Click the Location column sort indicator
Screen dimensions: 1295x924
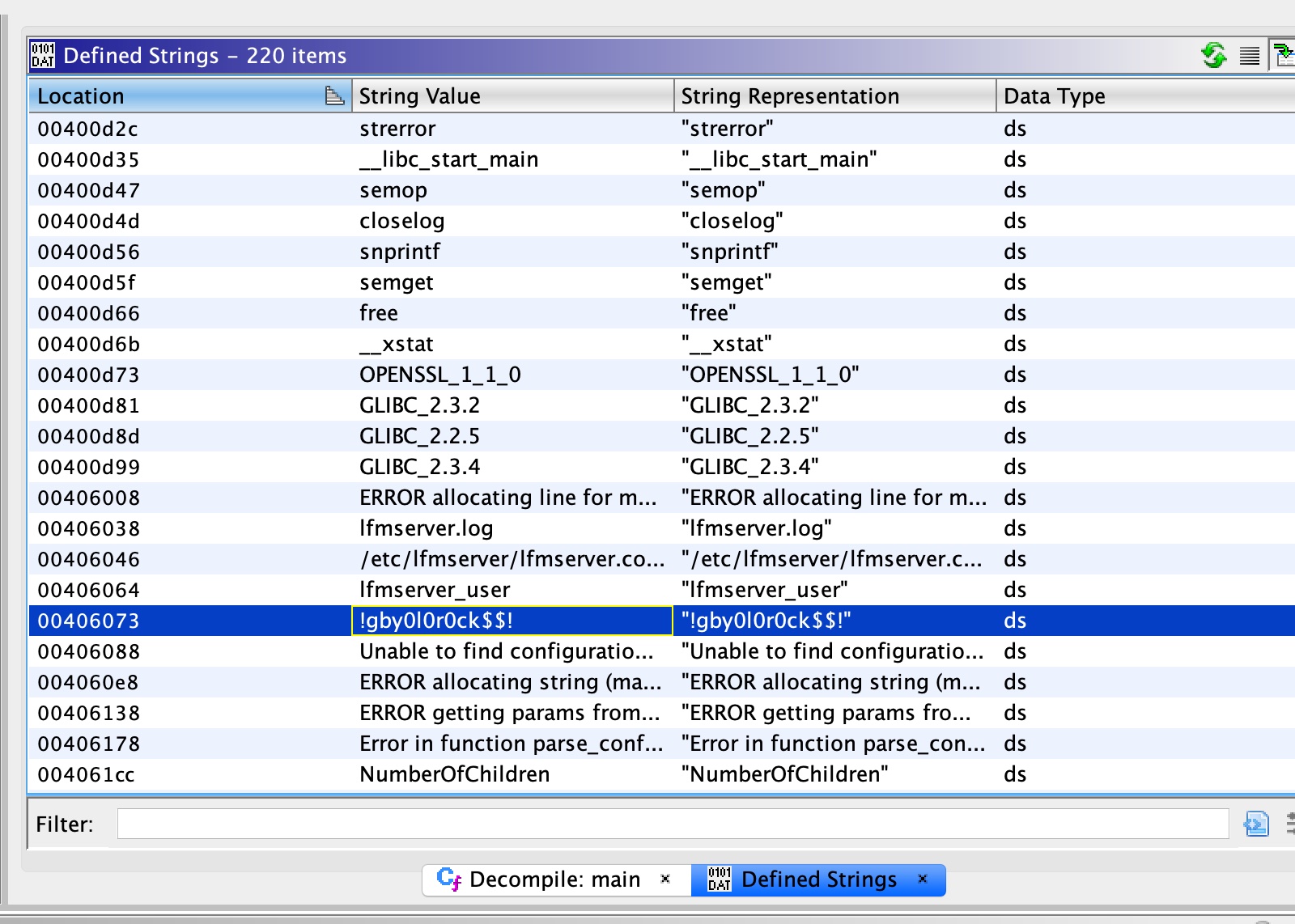tap(334, 96)
